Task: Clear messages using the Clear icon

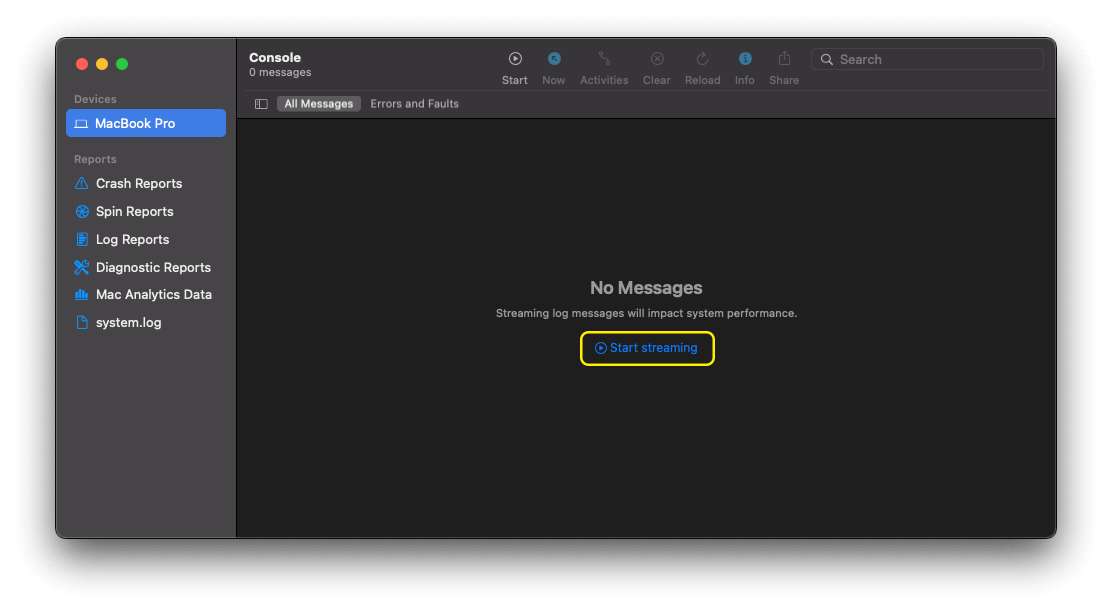Action: point(657,59)
